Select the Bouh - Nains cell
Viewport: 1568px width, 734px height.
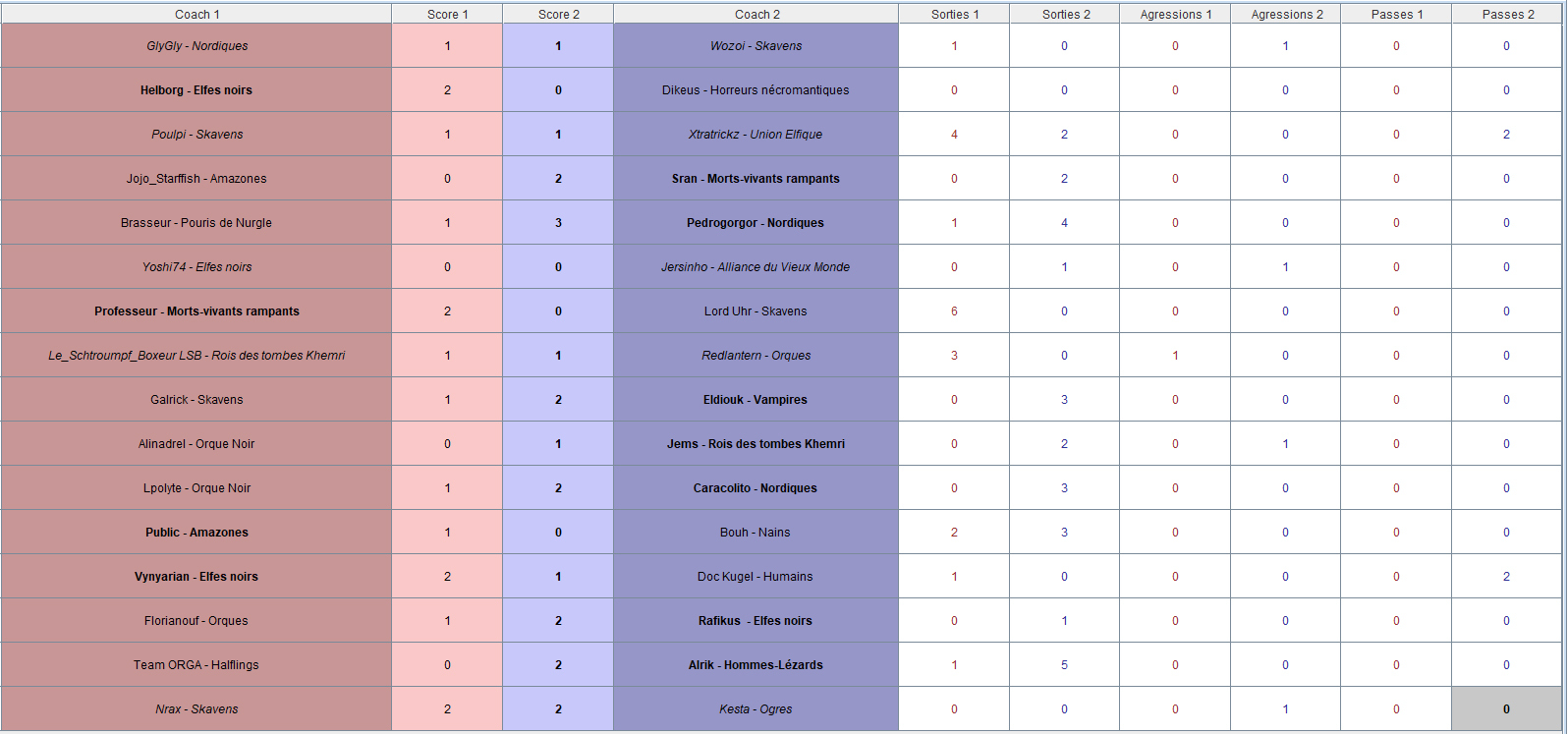[756, 533]
